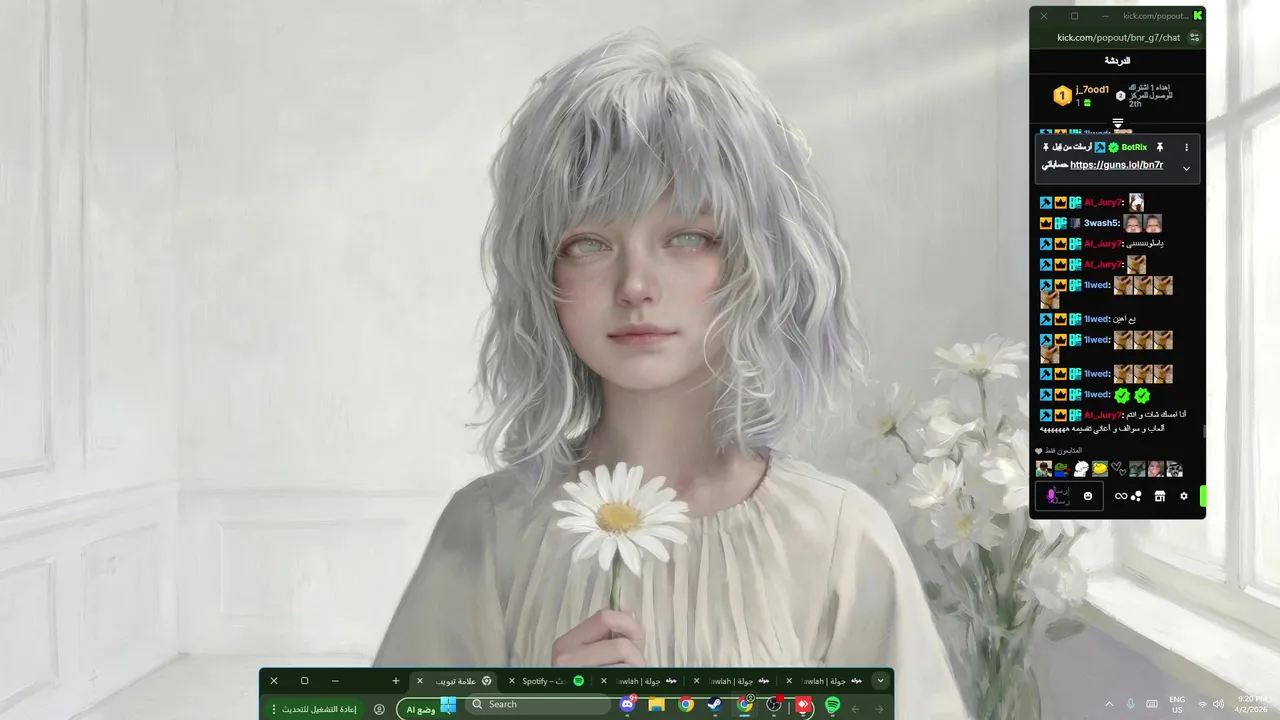Open chat settings gear icon
Screen dimensions: 1280x720
click(1184, 496)
